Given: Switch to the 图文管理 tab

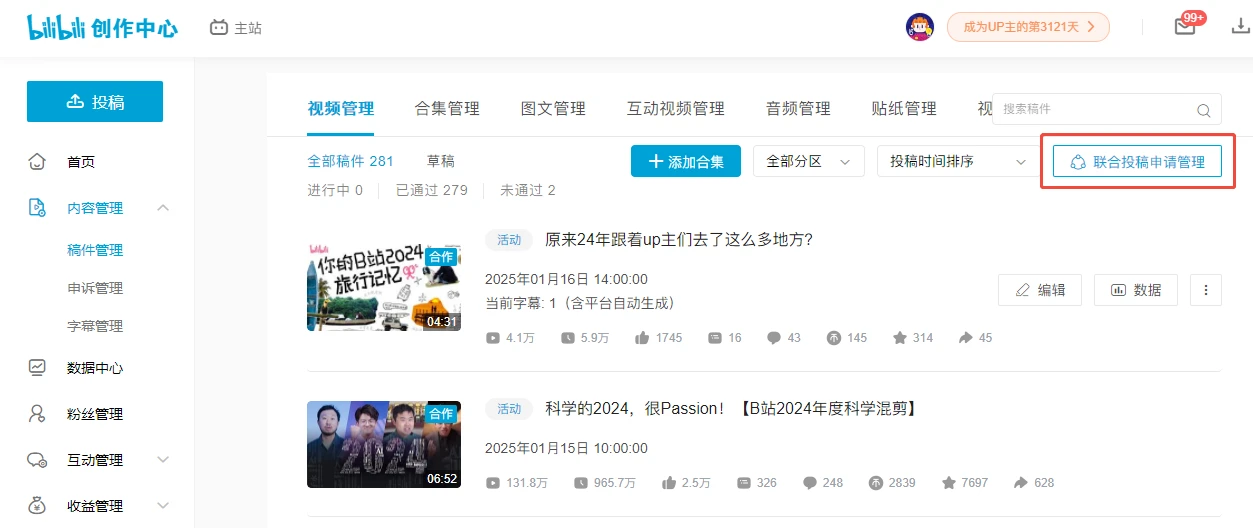Looking at the screenshot, I should [553, 109].
